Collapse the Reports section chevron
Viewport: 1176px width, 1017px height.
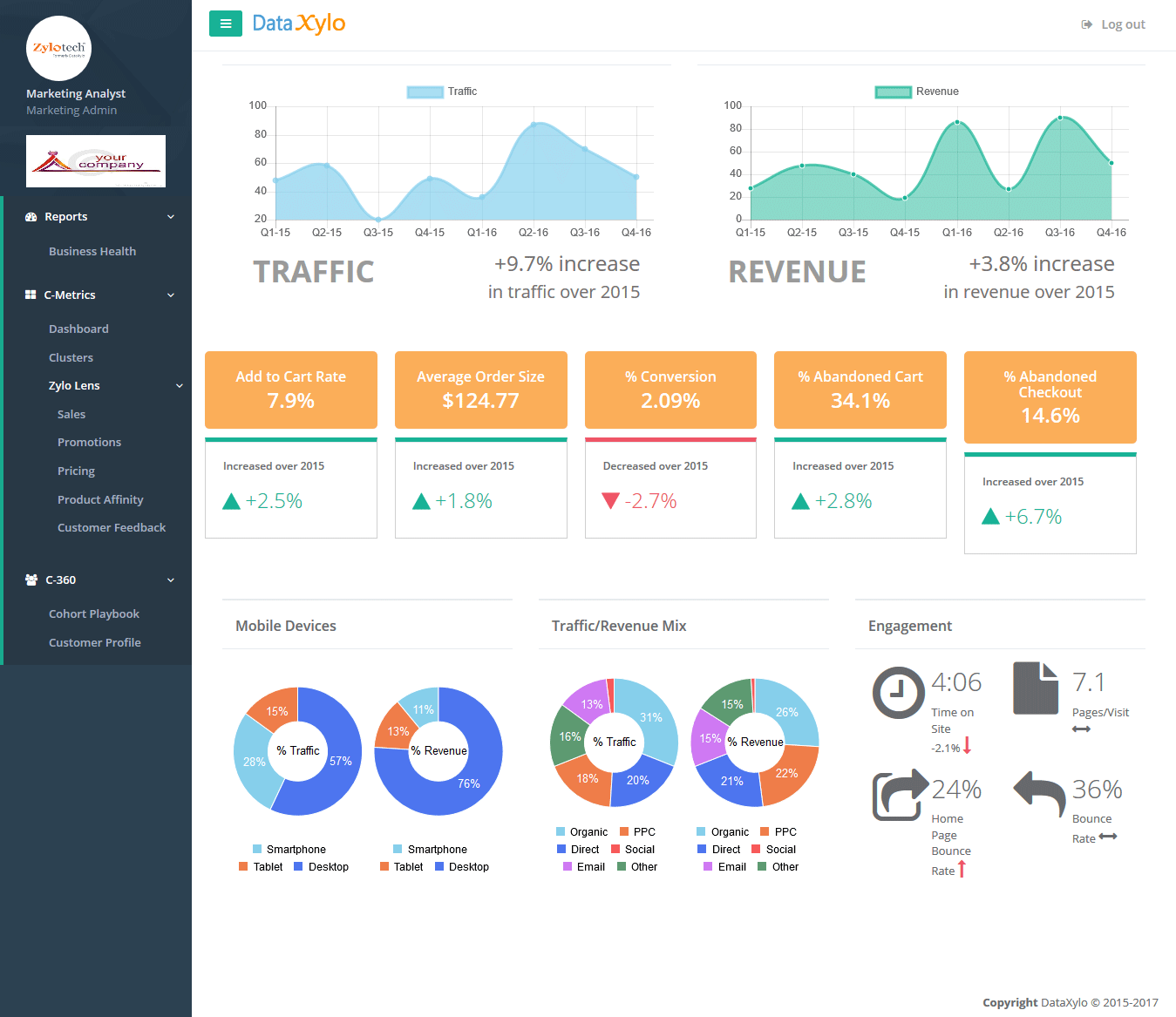tap(171, 217)
